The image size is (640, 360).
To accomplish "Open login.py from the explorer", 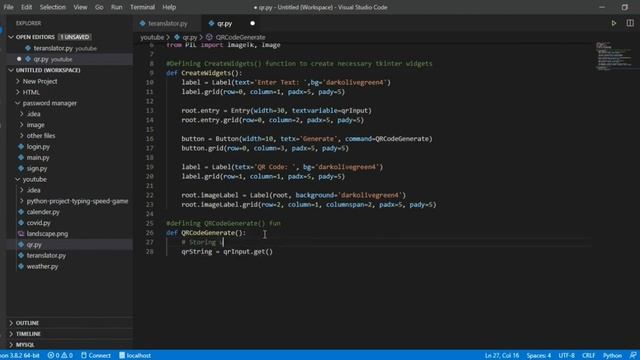I will 38,147.
